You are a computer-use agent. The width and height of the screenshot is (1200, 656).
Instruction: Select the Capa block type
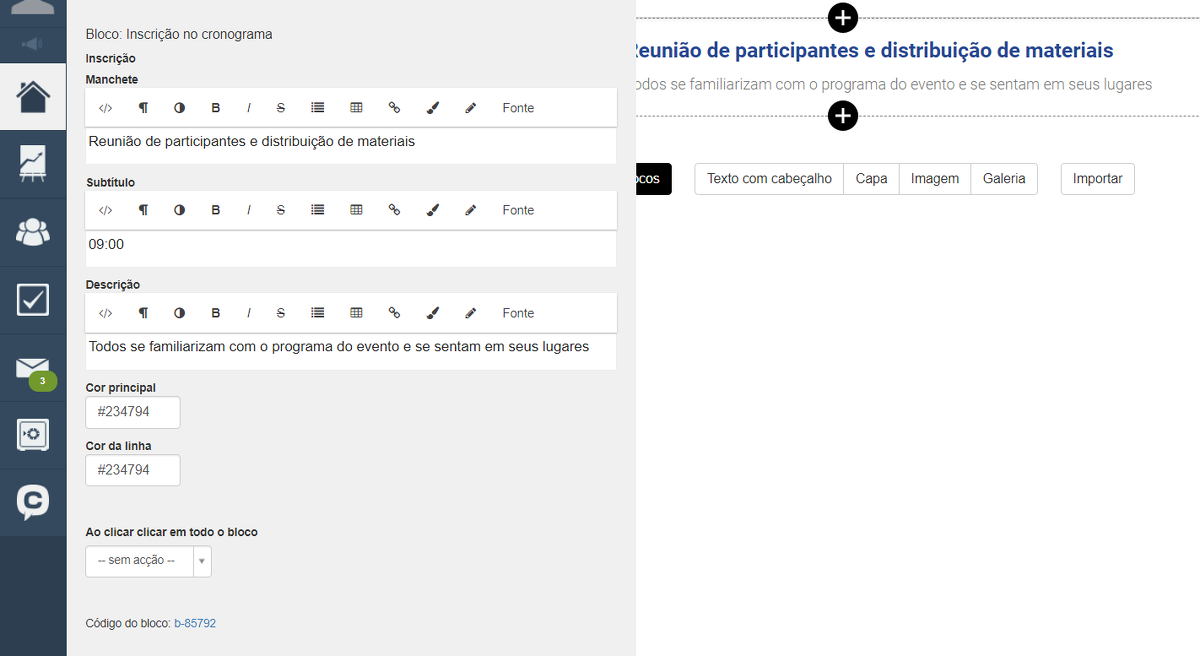pos(871,179)
